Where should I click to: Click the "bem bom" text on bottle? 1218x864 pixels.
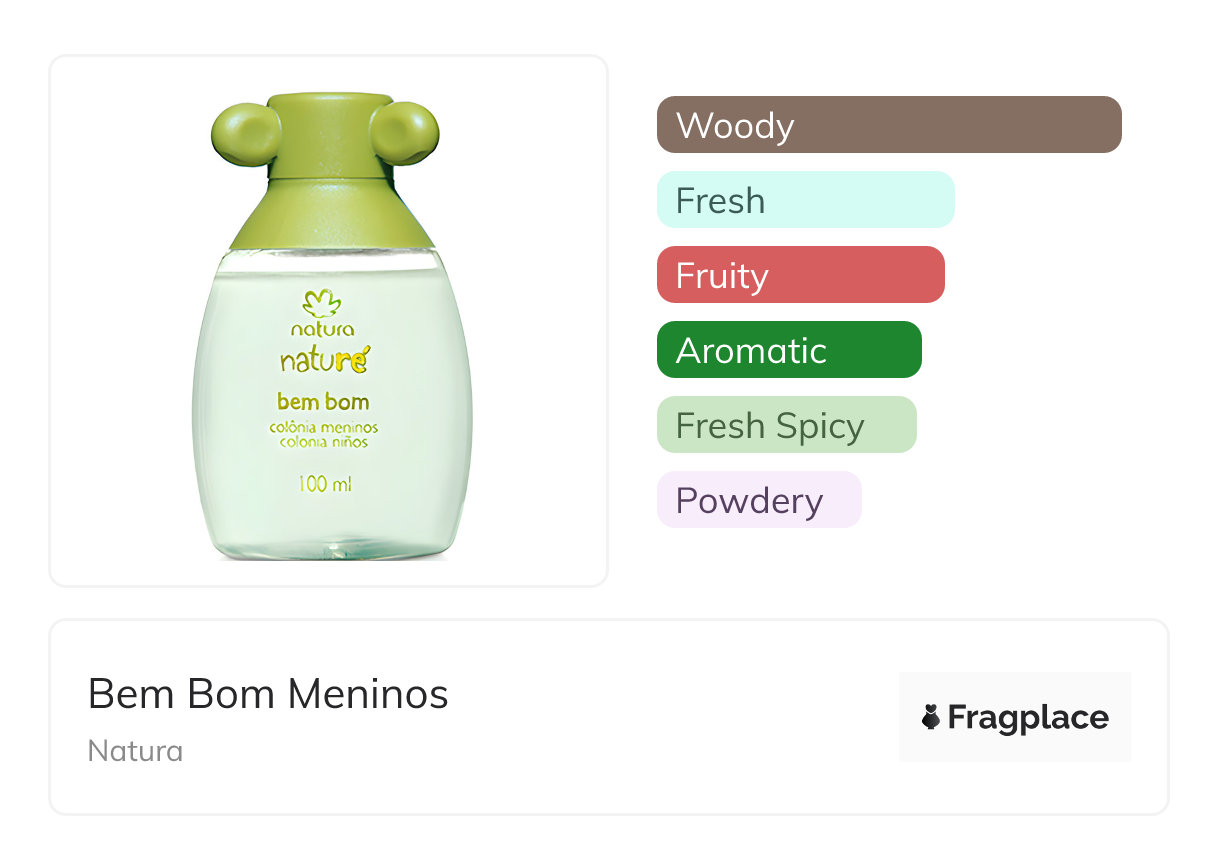tap(323, 402)
